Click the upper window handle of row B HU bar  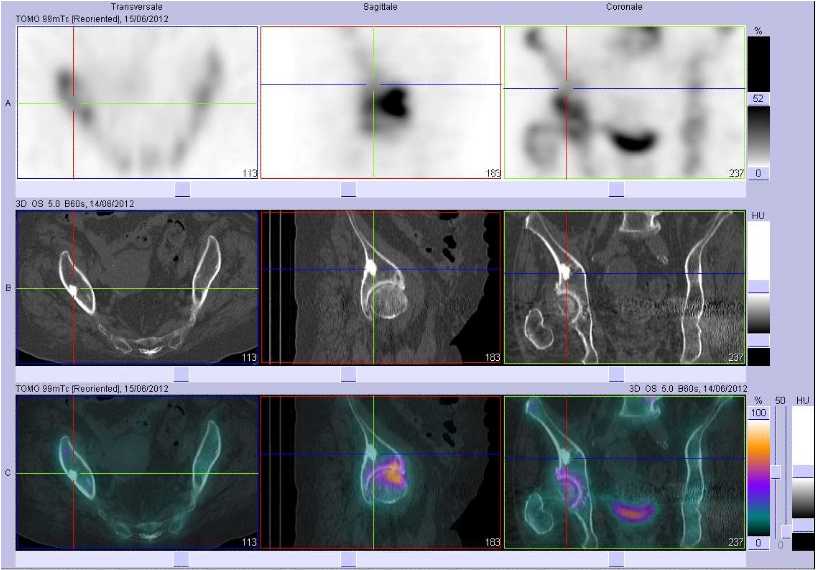tap(759, 286)
